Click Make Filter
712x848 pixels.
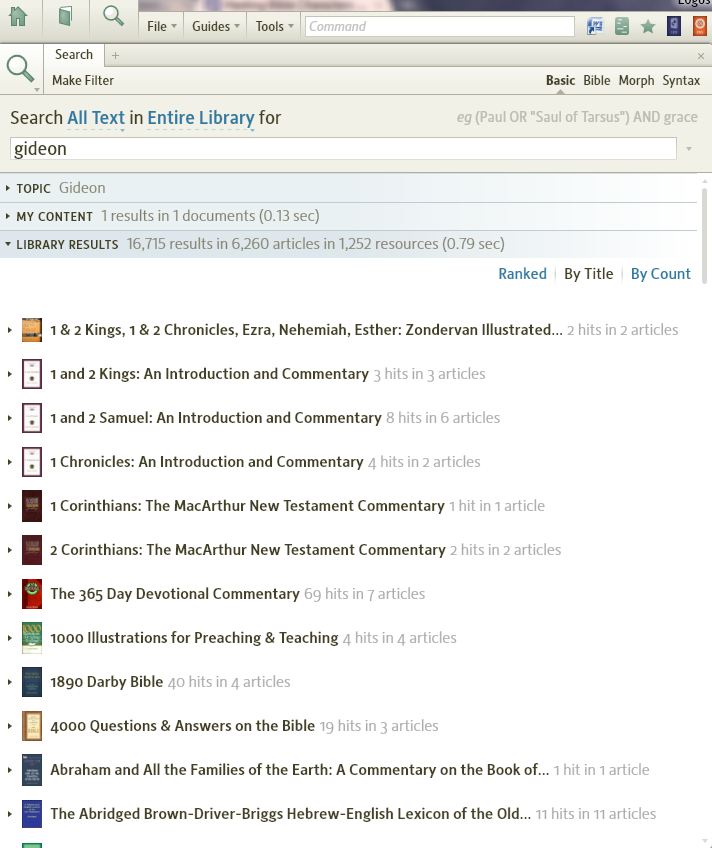tap(83, 81)
